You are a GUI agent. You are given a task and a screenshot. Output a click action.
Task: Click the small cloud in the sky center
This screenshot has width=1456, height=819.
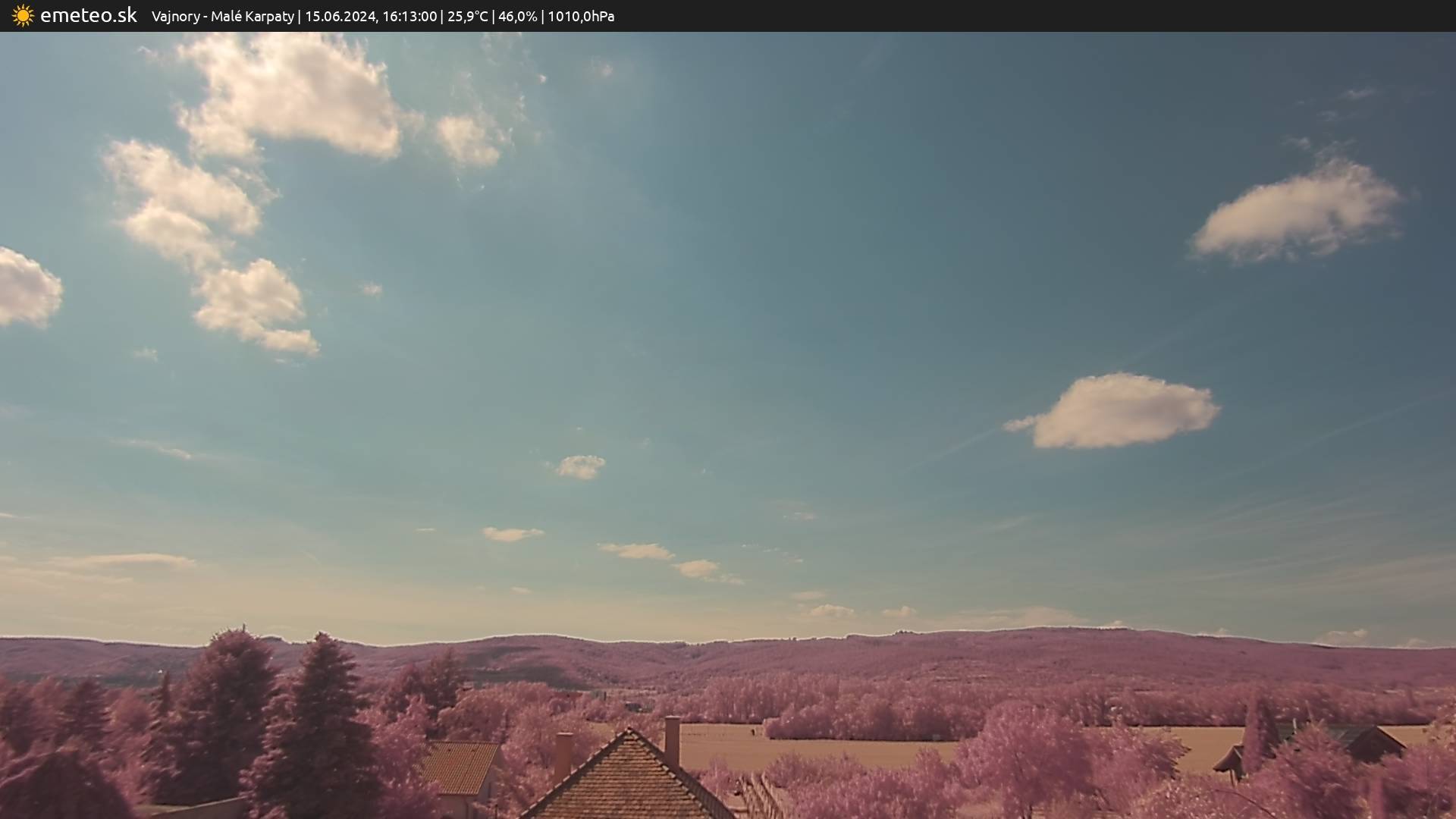click(x=581, y=466)
